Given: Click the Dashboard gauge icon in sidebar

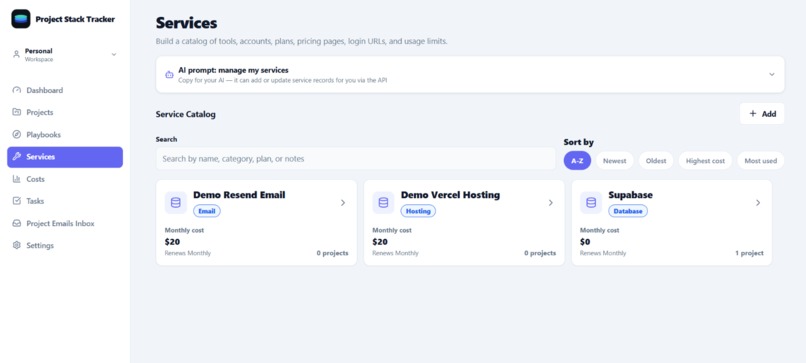Looking at the screenshot, I should click(x=16, y=90).
